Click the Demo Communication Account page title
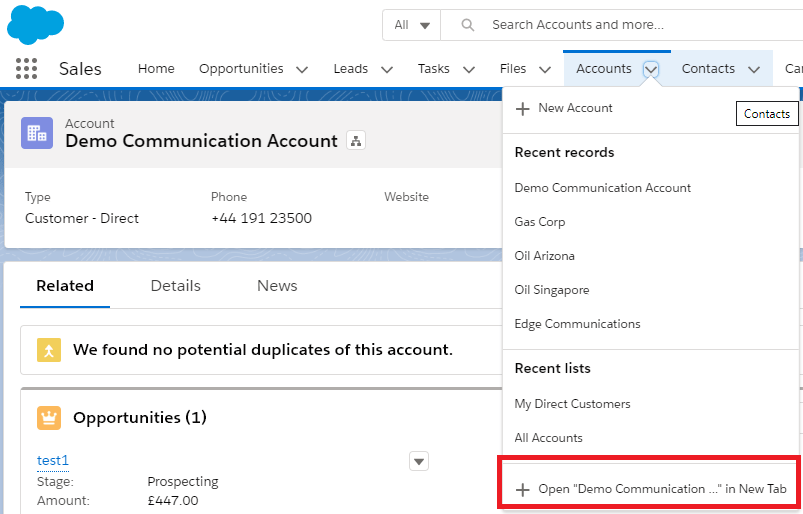803x514 pixels. tap(201, 141)
